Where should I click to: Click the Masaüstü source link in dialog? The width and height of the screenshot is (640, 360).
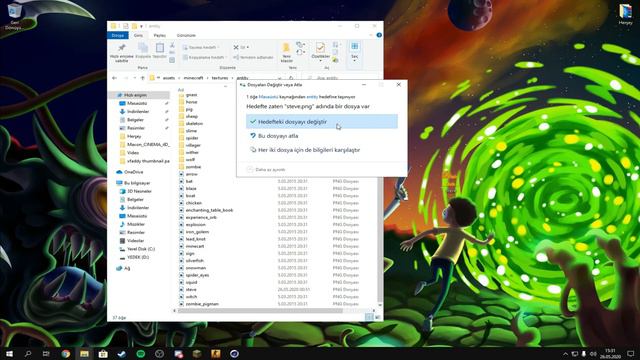(268, 97)
